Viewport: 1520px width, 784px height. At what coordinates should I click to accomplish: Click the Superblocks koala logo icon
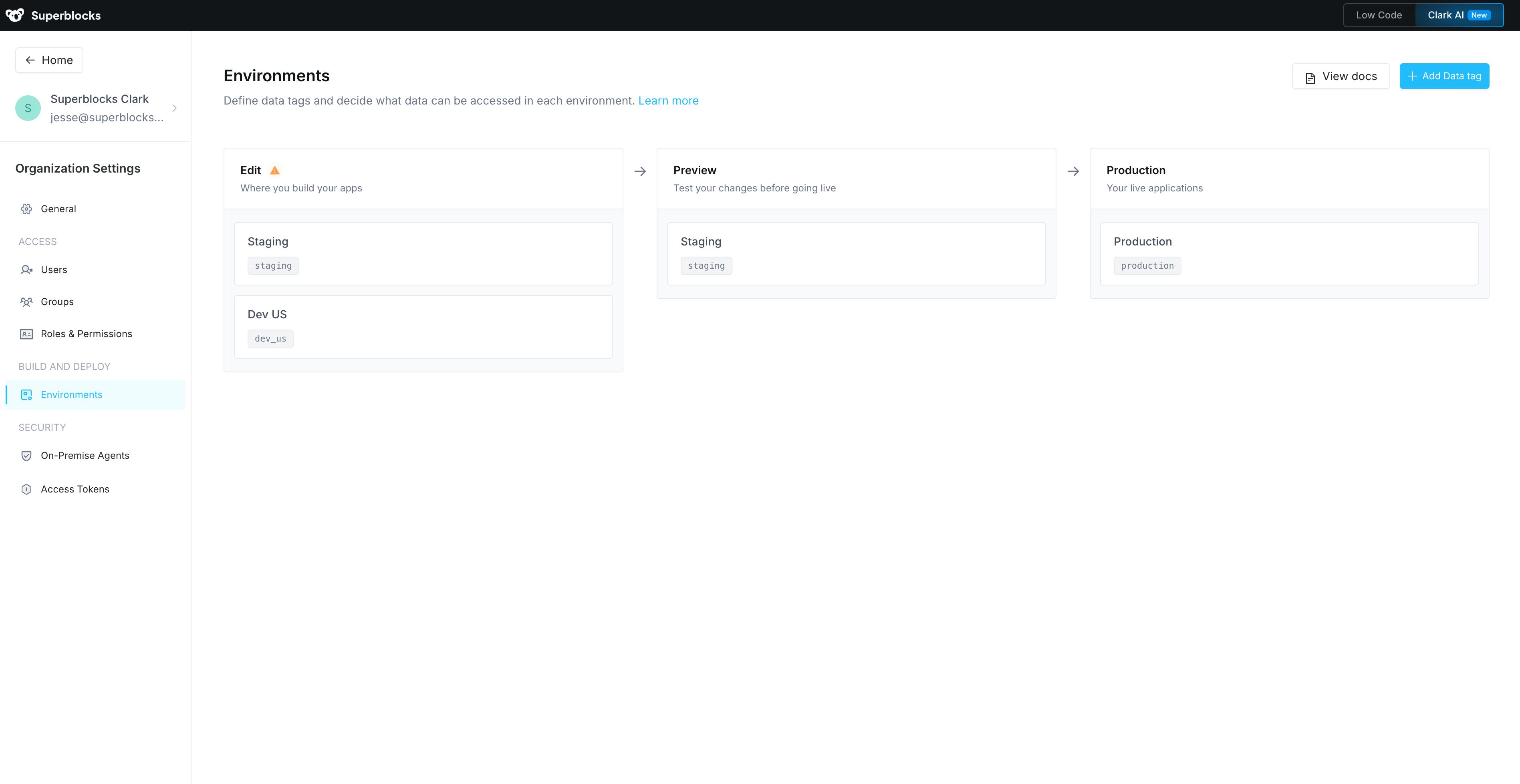15,15
